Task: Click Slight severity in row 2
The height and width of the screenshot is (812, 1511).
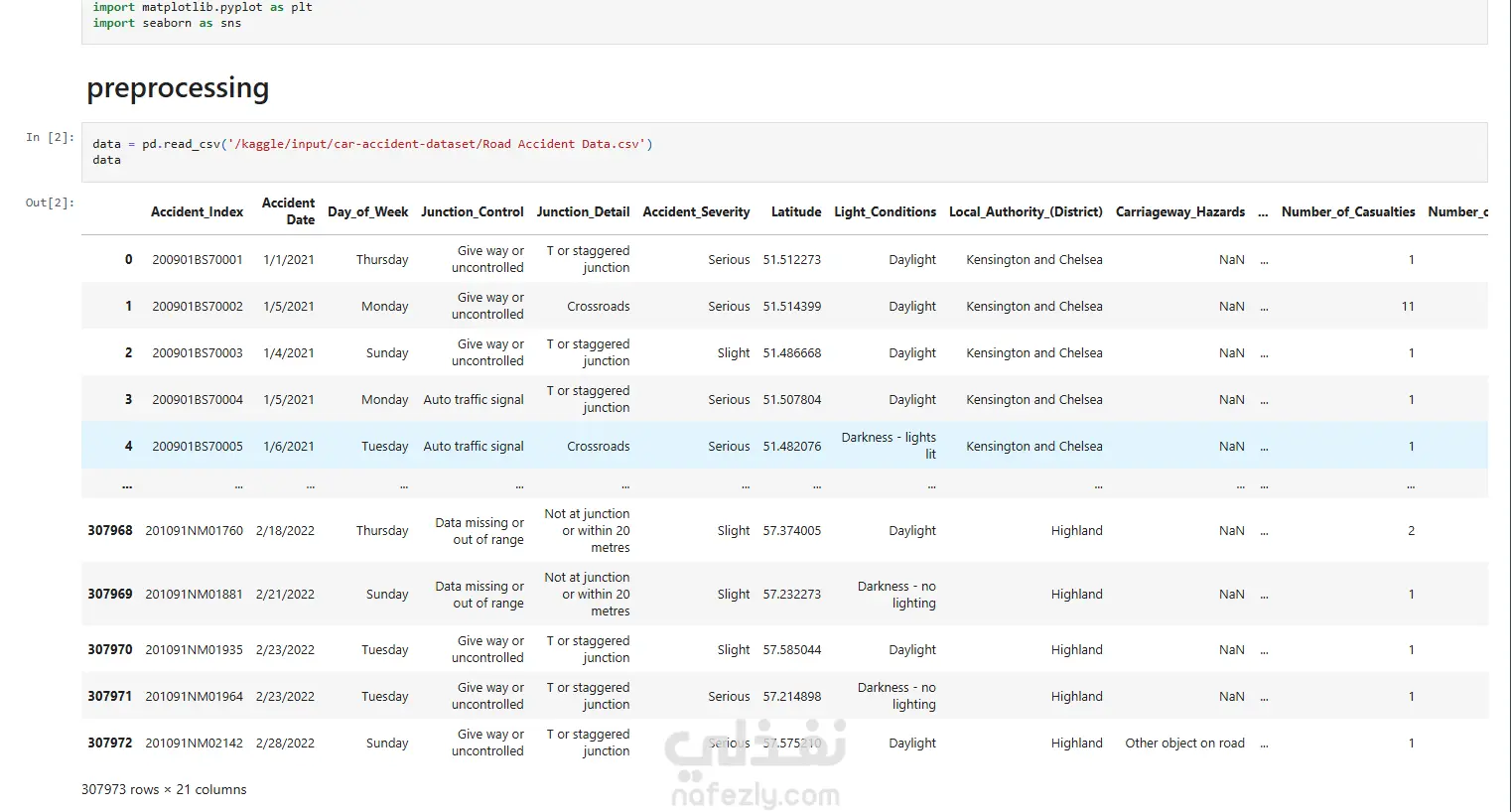Action: (x=734, y=352)
